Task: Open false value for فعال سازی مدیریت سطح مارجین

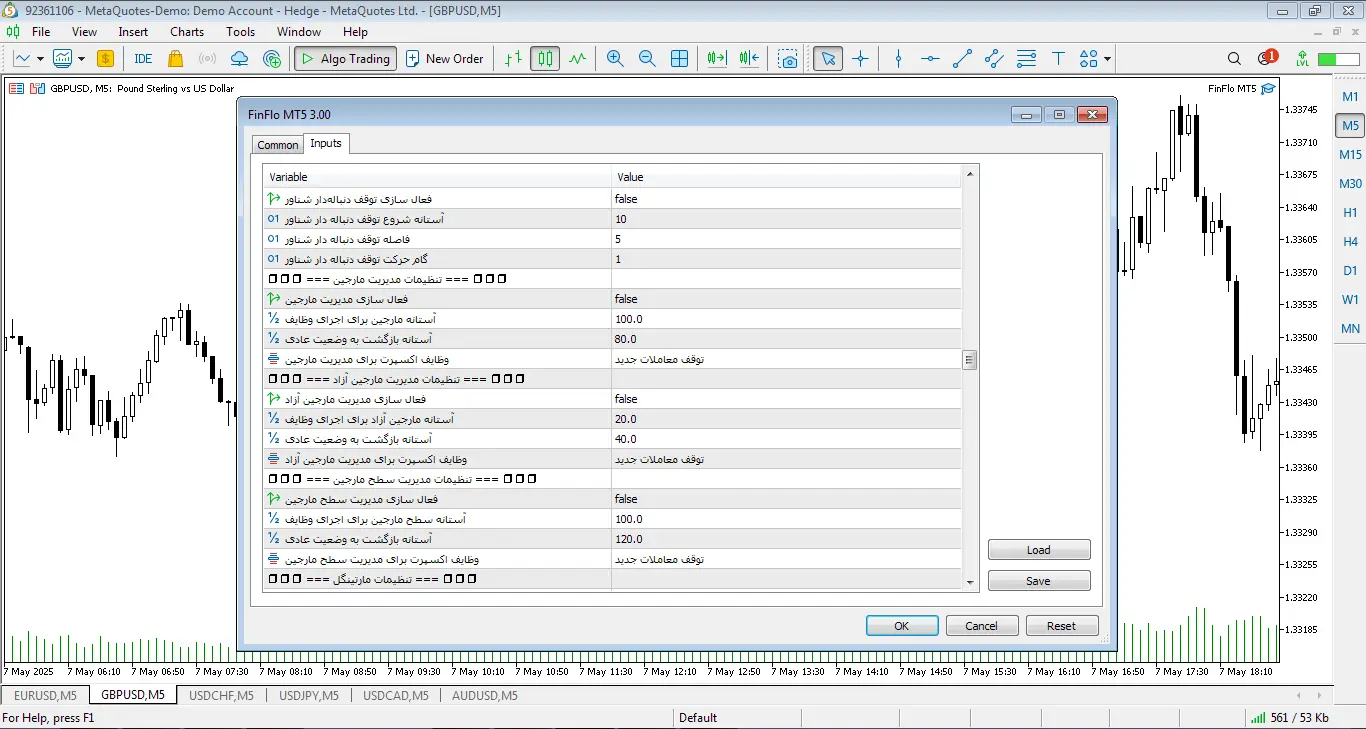Action: pyautogui.click(x=786, y=499)
